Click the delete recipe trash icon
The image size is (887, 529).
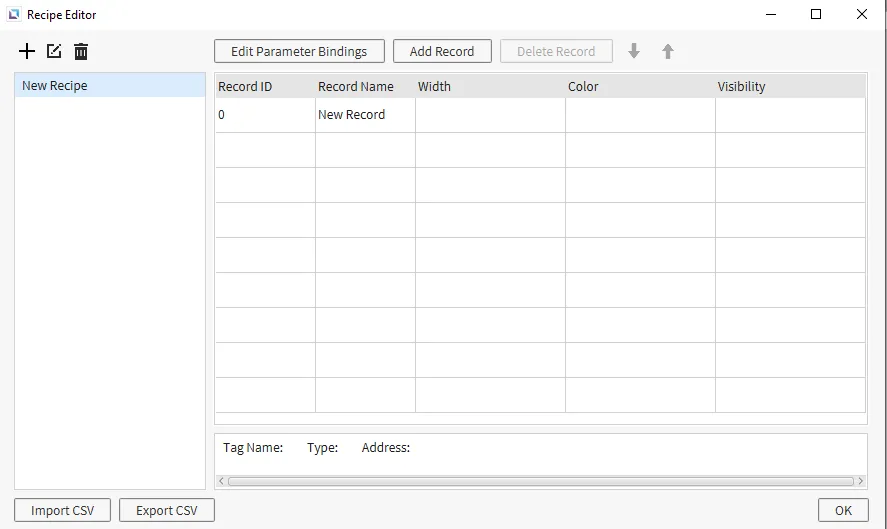(x=81, y=51)
